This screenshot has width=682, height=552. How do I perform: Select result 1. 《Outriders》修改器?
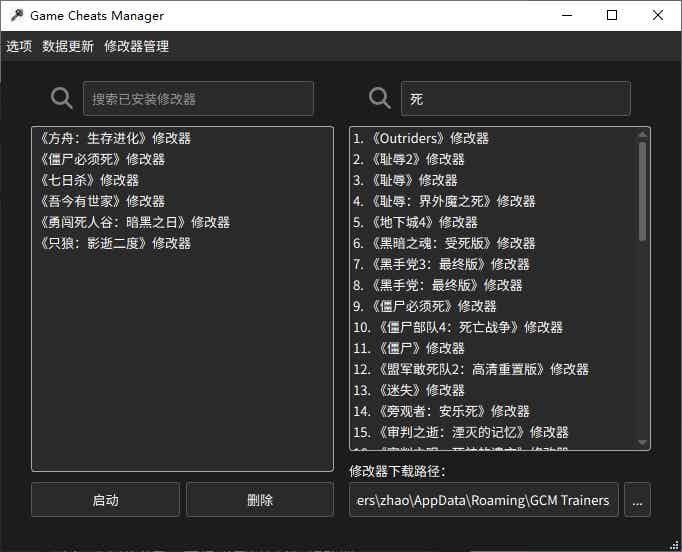pyautogui.click(x=494, y=138)
